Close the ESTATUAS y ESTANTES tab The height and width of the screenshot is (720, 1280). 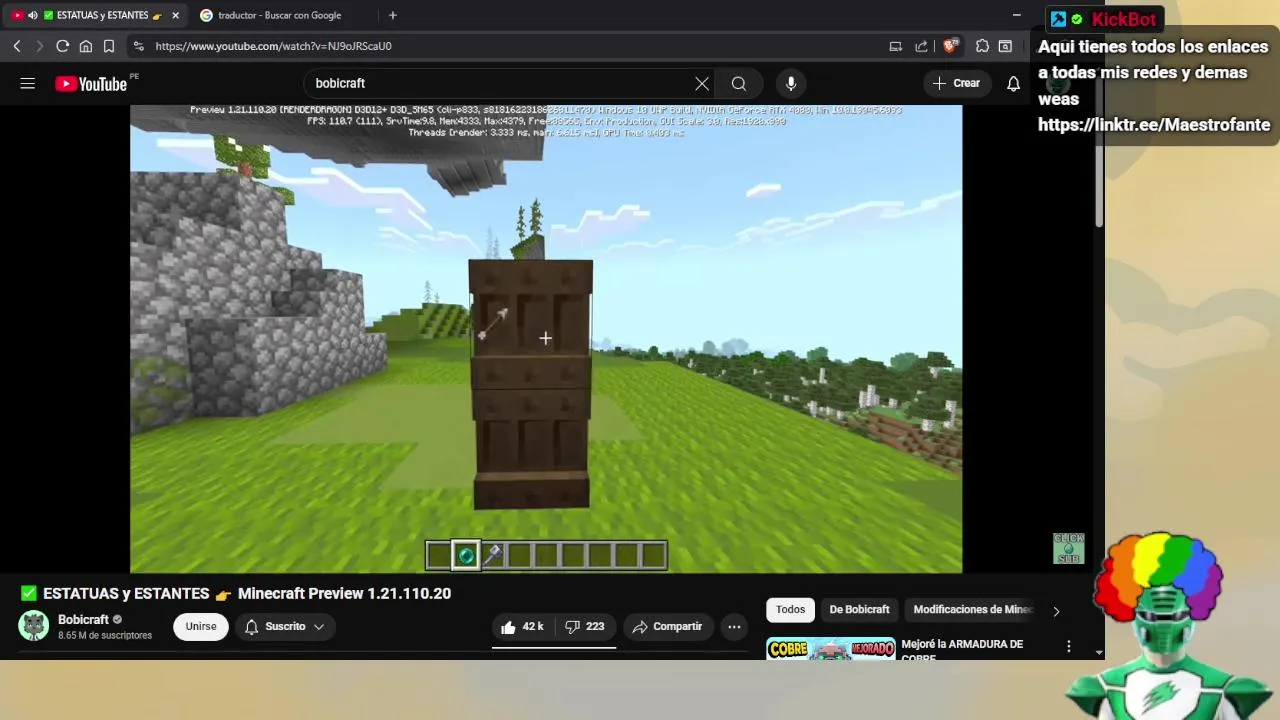(x=175, y=15)
